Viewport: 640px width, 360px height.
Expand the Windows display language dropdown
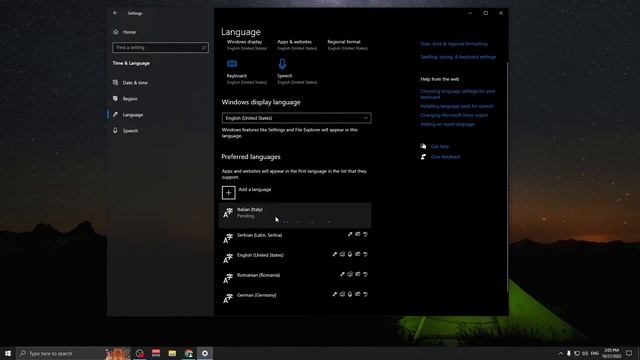click(x=296, y=118)
